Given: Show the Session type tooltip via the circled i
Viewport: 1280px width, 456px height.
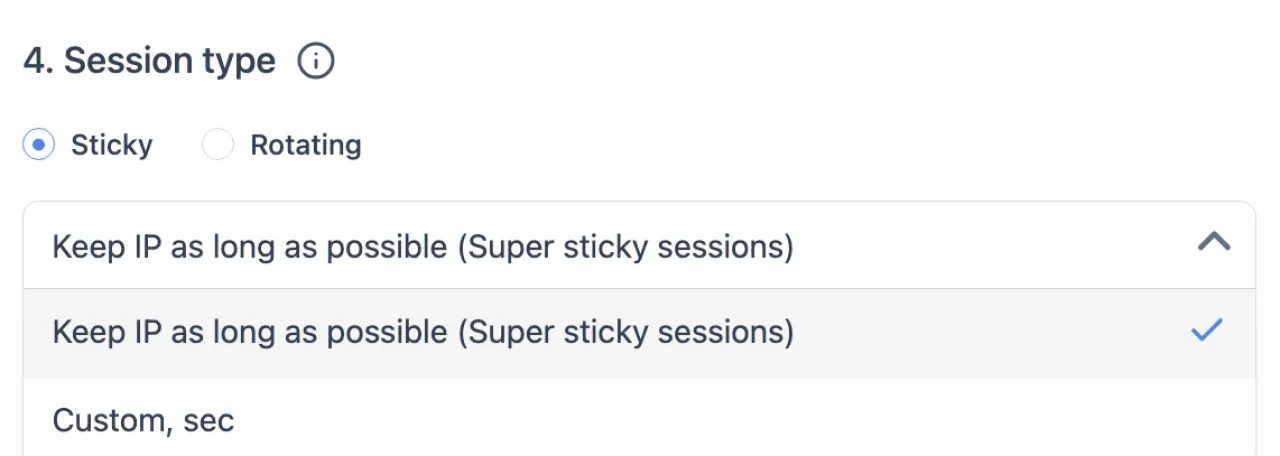Looking at the screenshot, I should 316,62.
